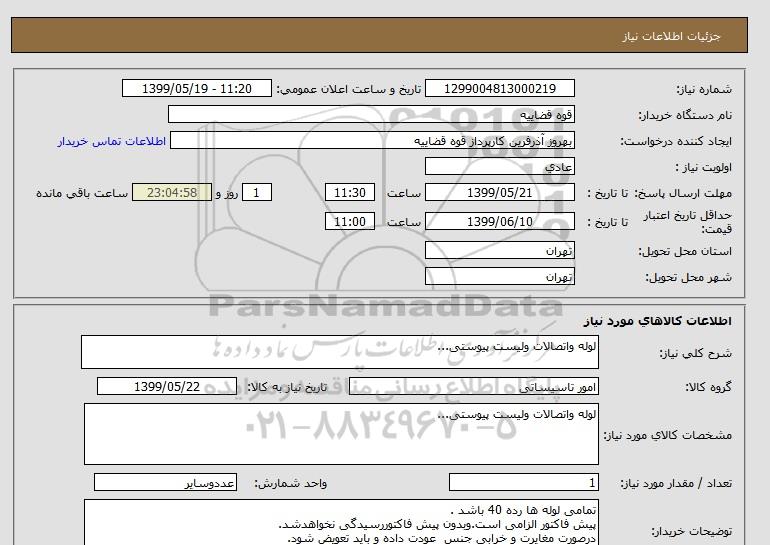The height and width of the screenshot is (545, 770).
Task: Click the remaining days field showing 1
Action: 257,192
